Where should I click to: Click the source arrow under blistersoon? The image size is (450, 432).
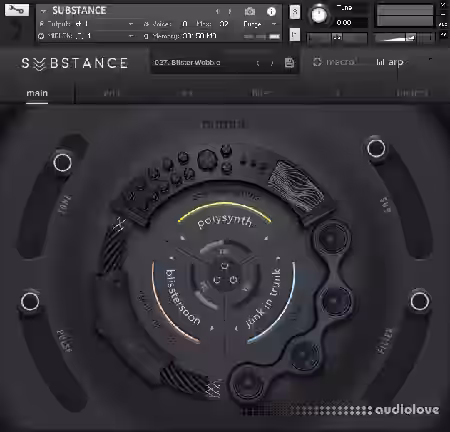[211, 328]
